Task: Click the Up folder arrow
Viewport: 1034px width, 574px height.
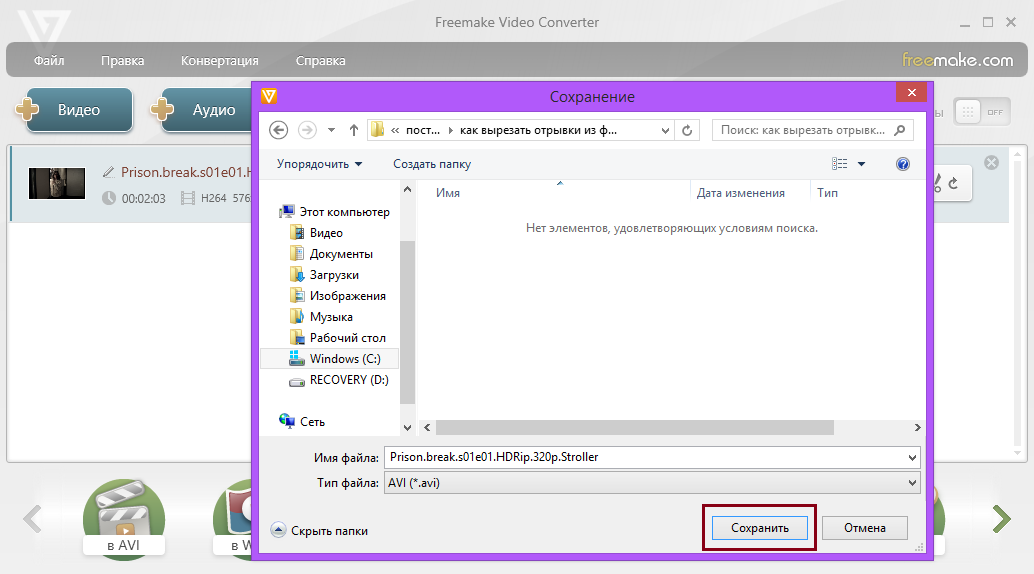Action: pyautogui.click(x=354, y=130)
